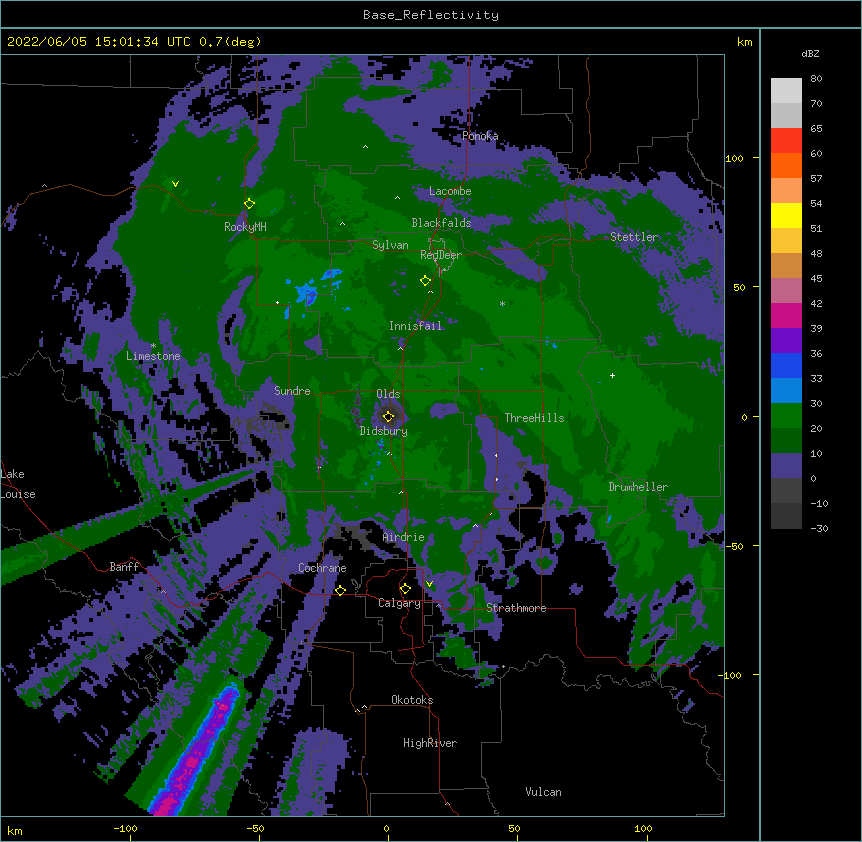862x842 pixels.
Task: Click the Sundre town label
Action: click(292, 391)
